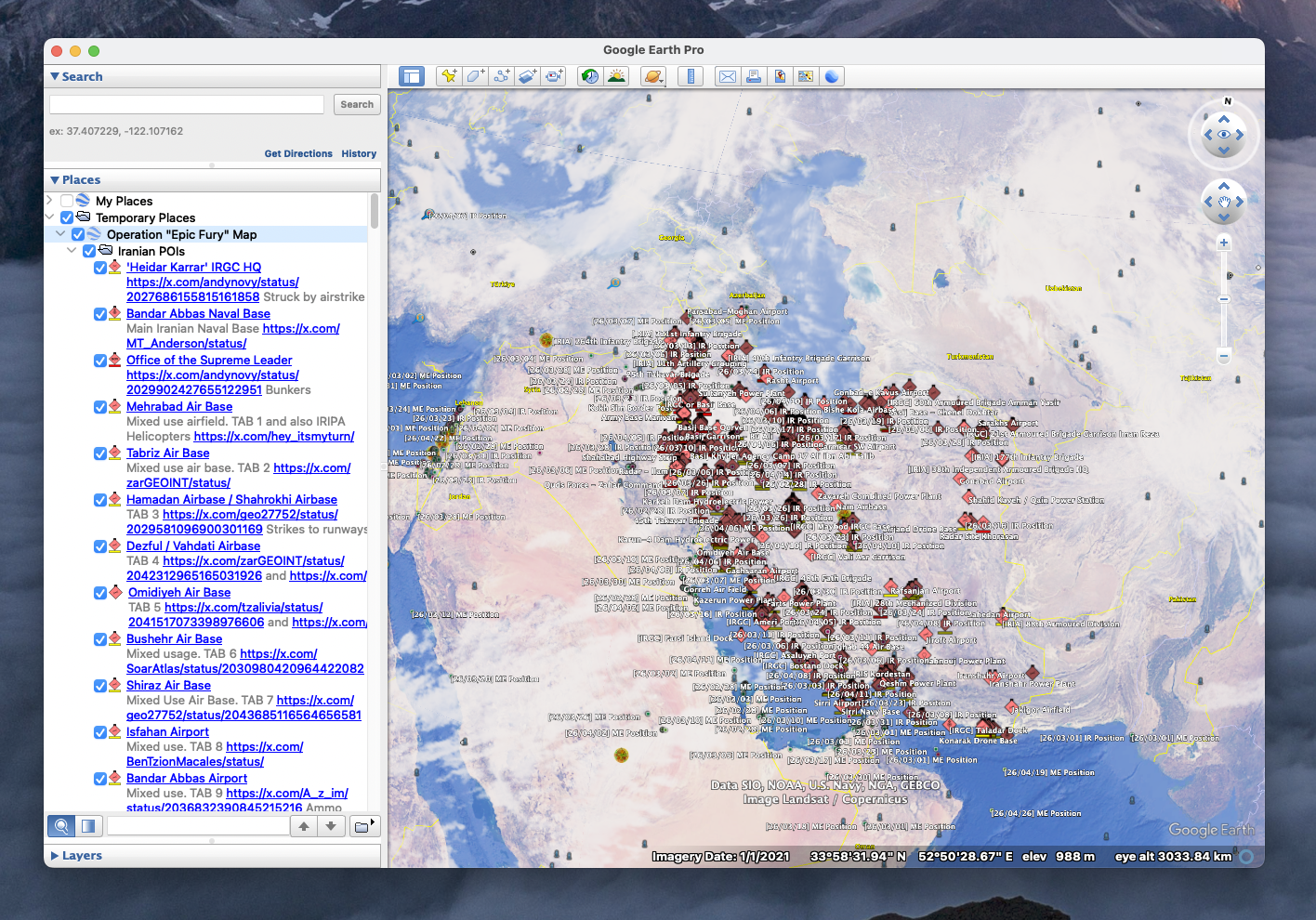Image resolution: width=1316 pixels, height=920 pixels.
Task: Select the Bandar Abbas Airport entry
Action: pos(187,779)
